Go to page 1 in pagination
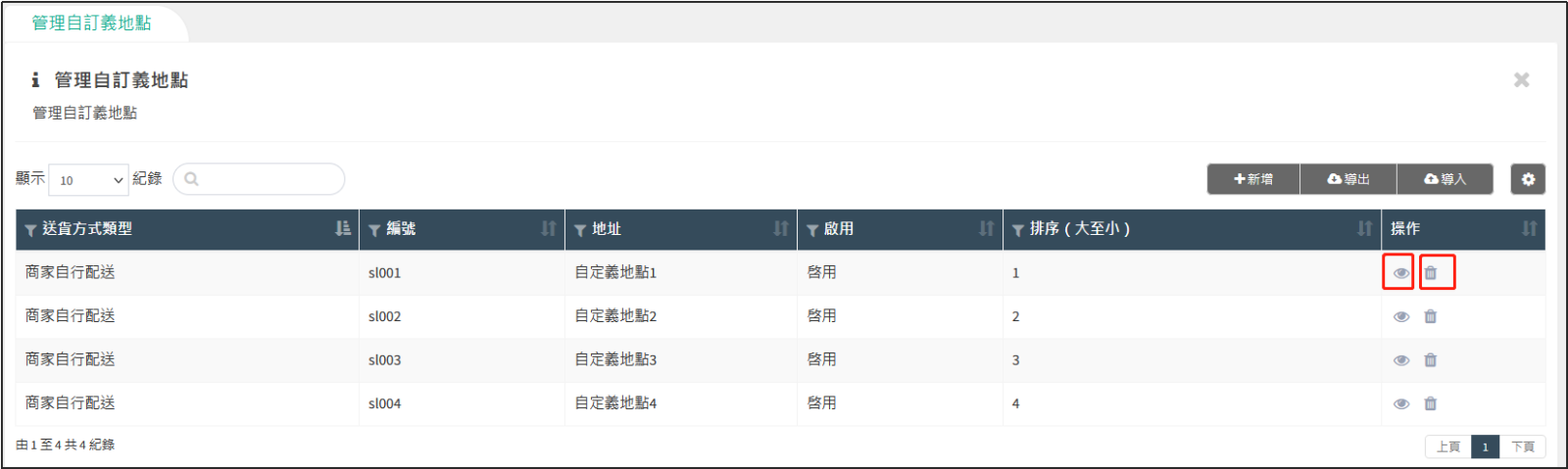The image size is (1568, 469). tap(1485, 446)
